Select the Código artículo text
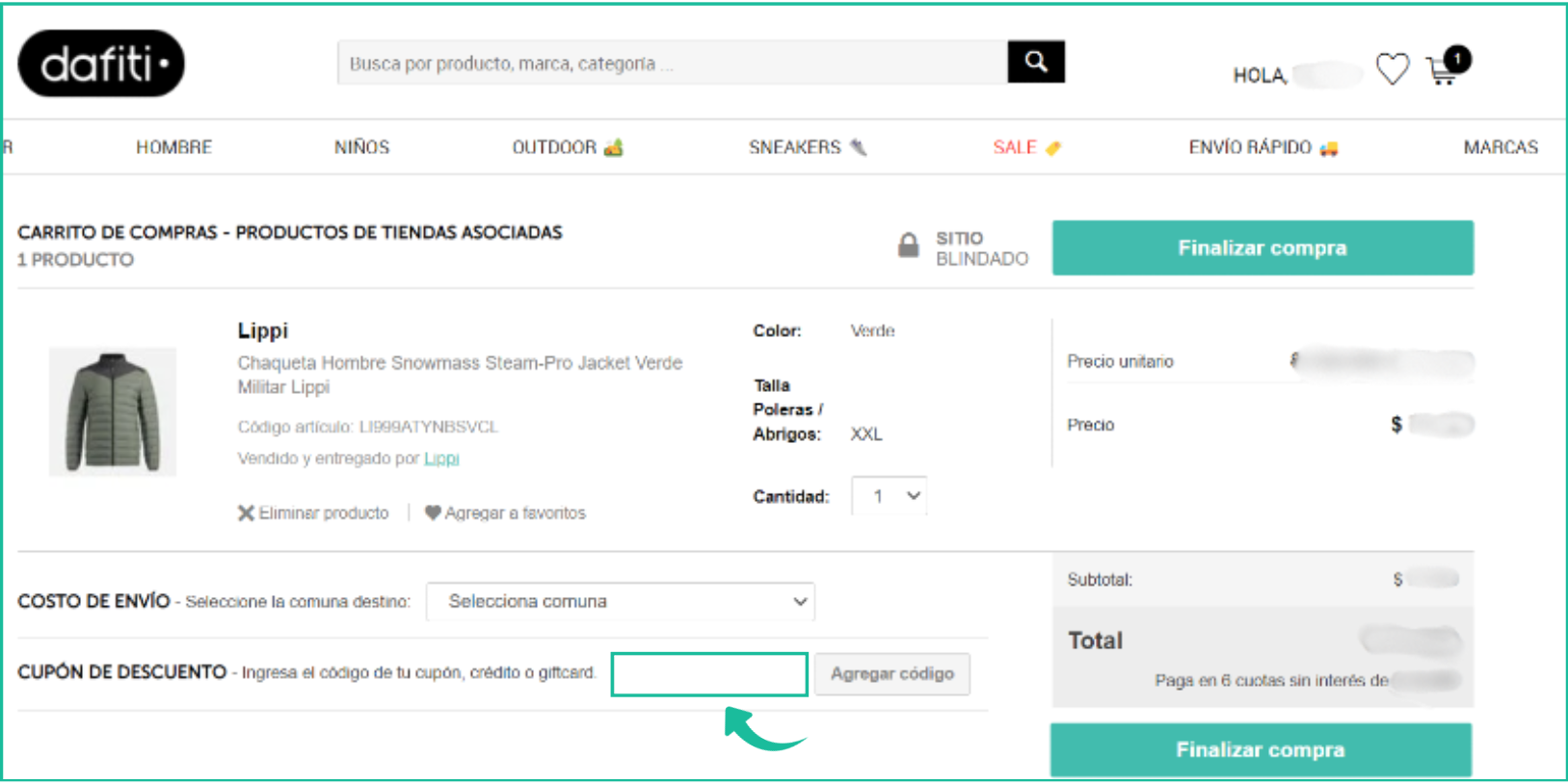 [367, 427]
